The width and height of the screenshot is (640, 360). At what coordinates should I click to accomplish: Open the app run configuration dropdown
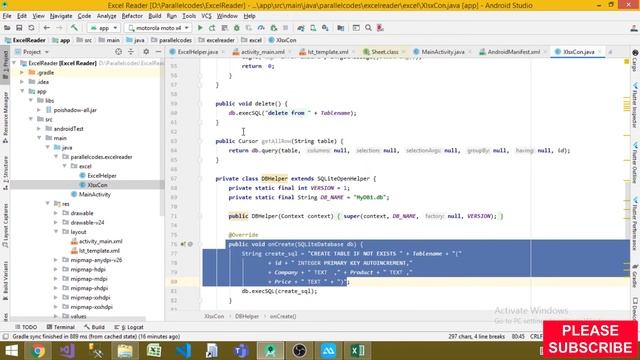click(104, 28)
